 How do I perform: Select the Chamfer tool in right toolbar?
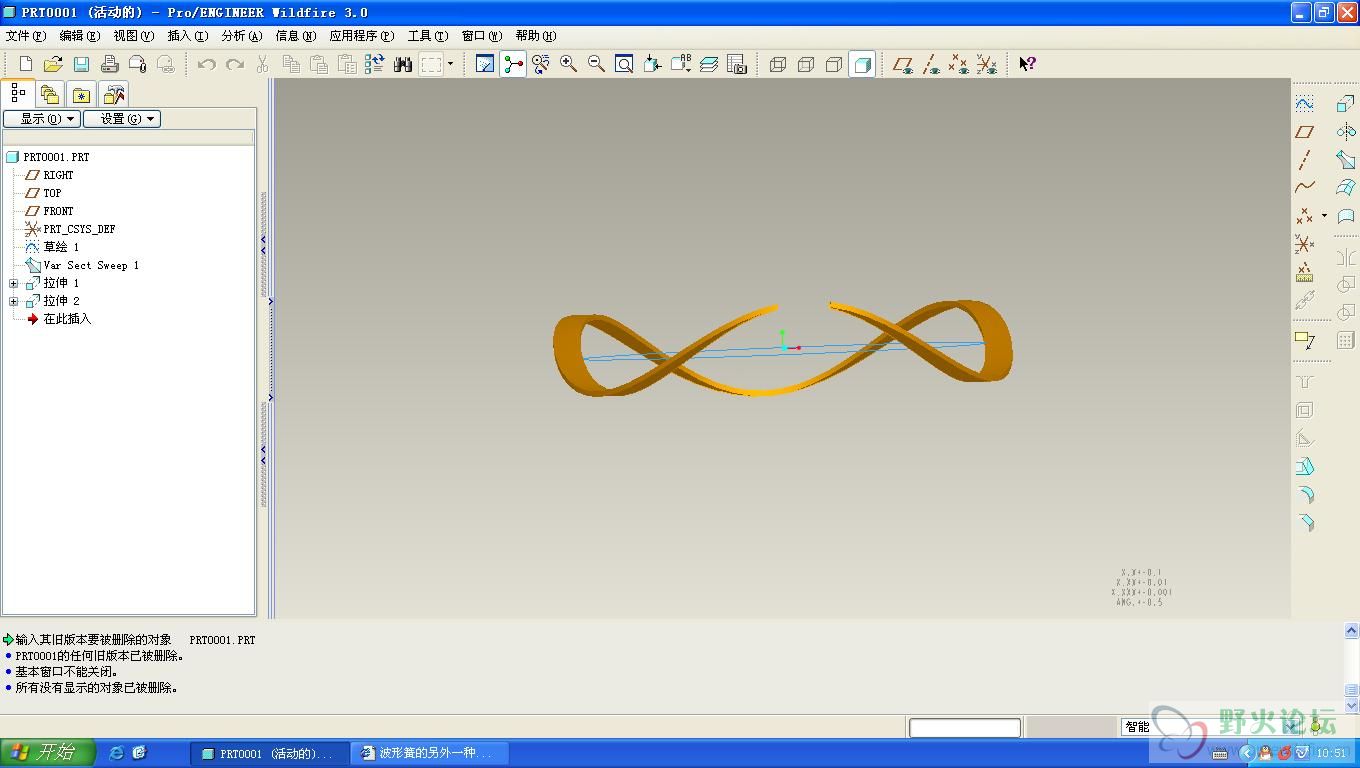tap(1305, 522)
